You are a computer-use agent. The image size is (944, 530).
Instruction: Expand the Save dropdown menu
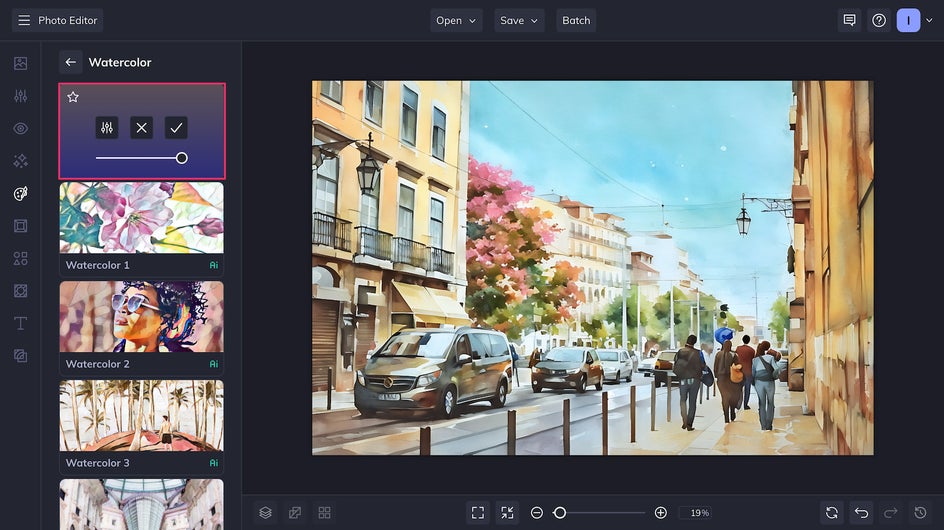[x=519, y=20]
